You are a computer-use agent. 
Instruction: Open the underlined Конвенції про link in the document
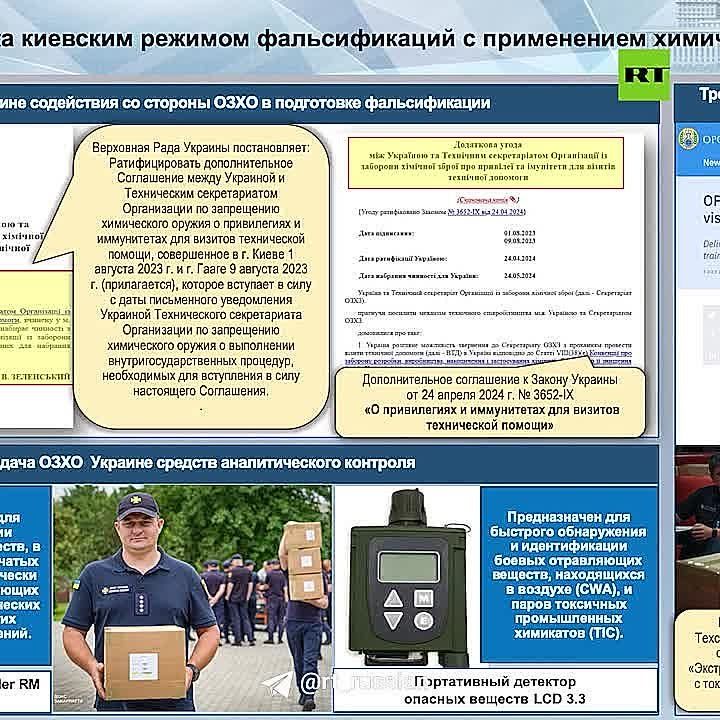[610, 353]
